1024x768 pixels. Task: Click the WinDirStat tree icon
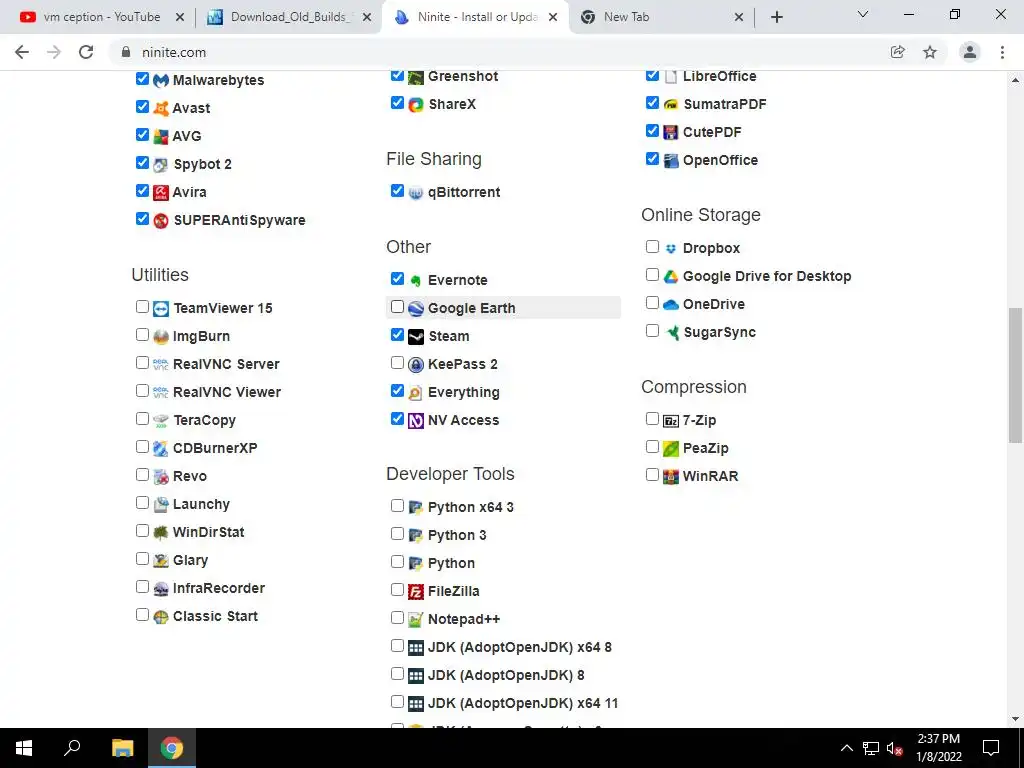[161, 533]
